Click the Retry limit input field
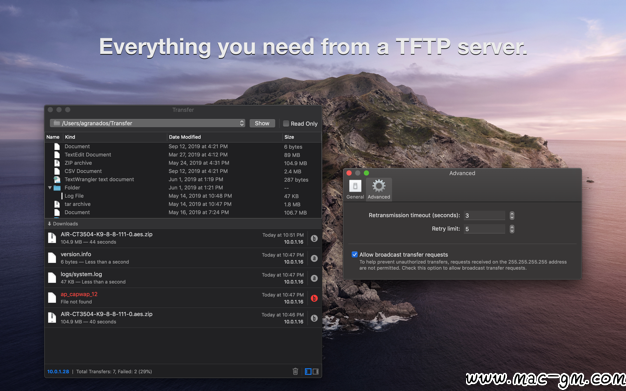 point(484,229)
